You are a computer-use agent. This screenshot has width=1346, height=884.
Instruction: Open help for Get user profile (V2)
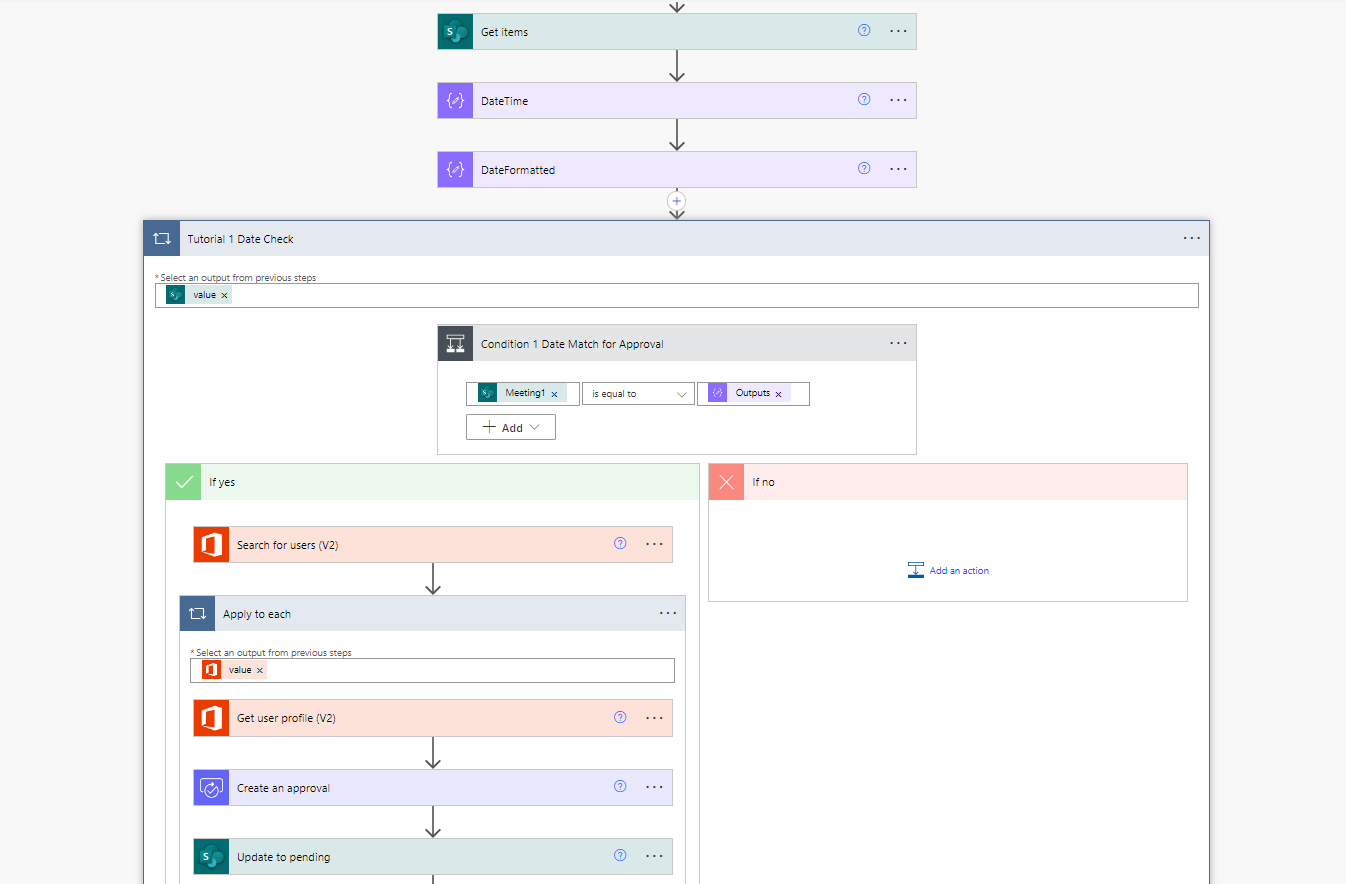620,717
